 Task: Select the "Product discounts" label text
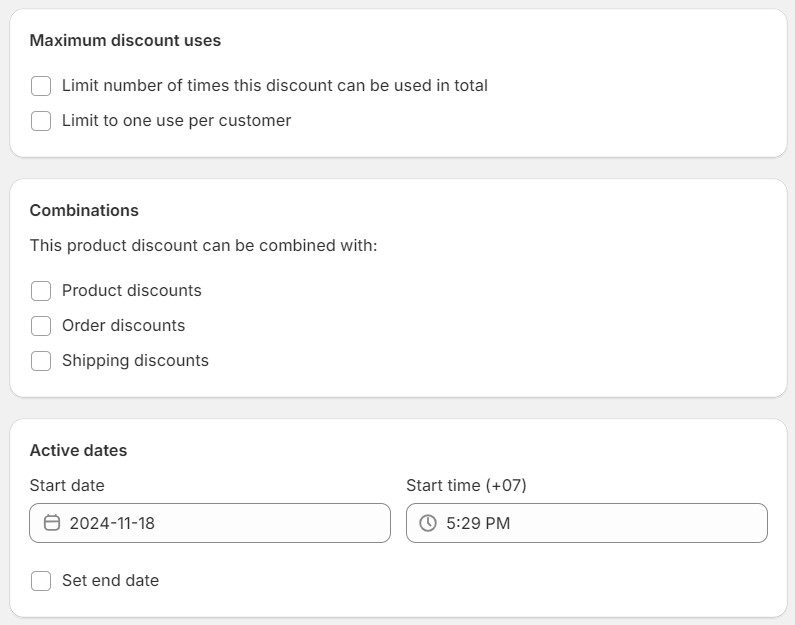click(x=132, y=291)
